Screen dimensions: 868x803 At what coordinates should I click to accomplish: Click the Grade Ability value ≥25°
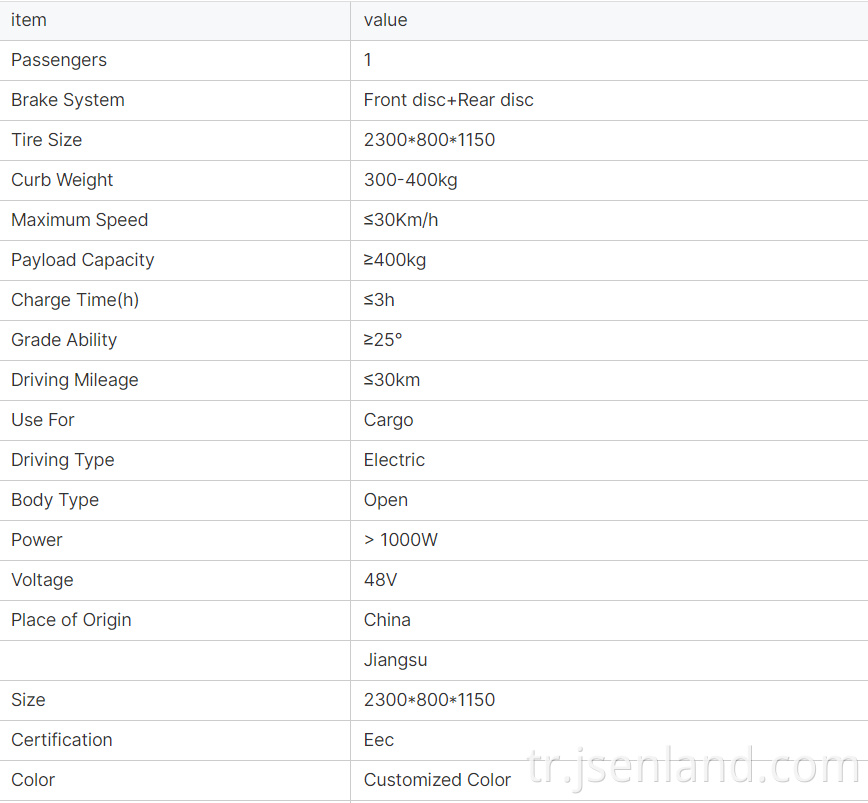pos(383,339)
